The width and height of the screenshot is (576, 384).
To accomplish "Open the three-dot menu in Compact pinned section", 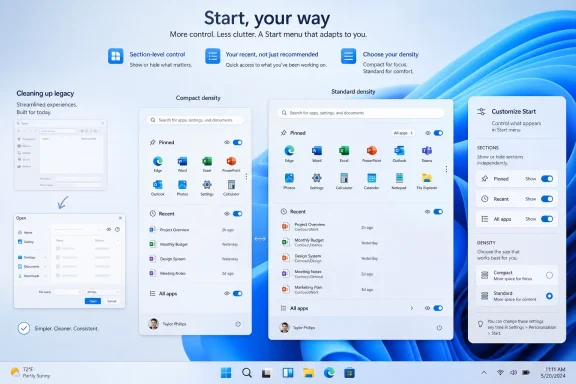I will click(246, 177).
